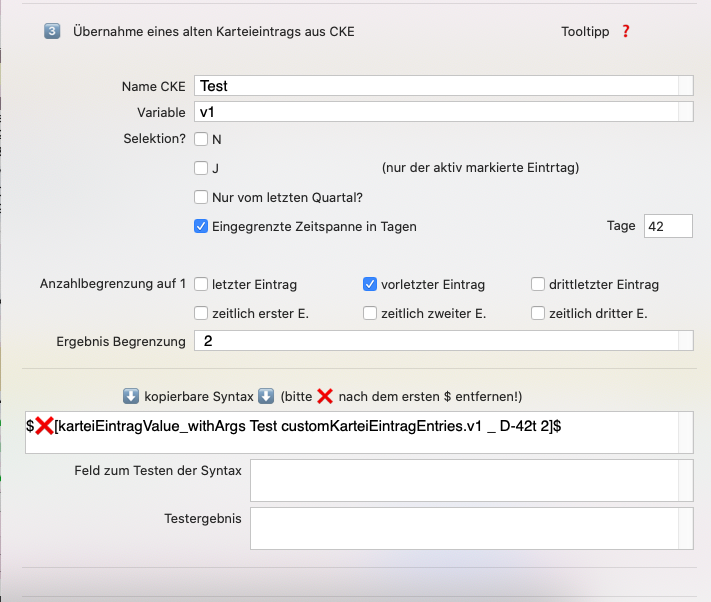Screen dimensions: 711x602
Task: Click the red question mark Tooltipp icon
Action: [x=626, y=31]
